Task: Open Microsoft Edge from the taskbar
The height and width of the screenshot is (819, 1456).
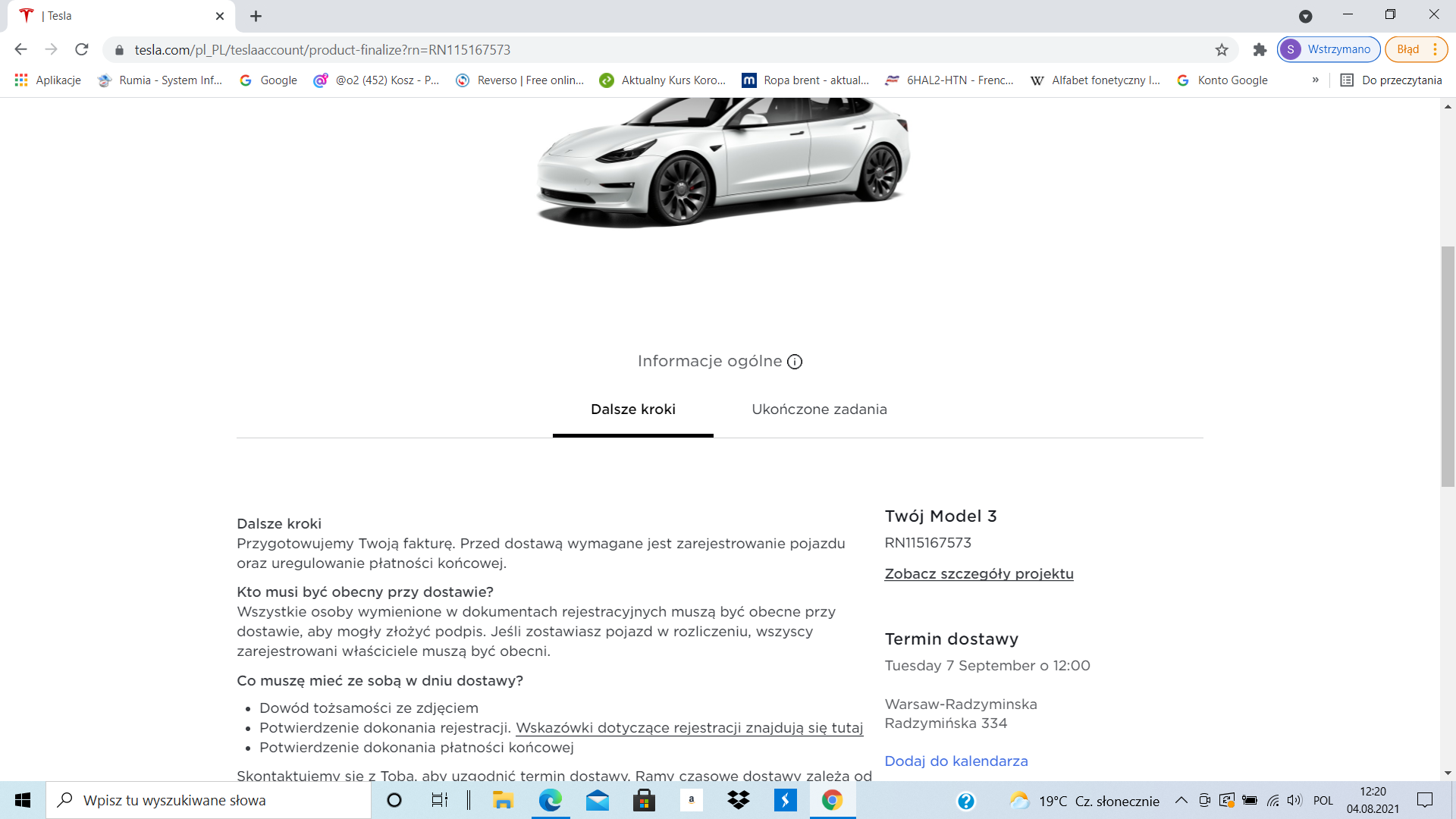Action: click(x=551, y=800)
